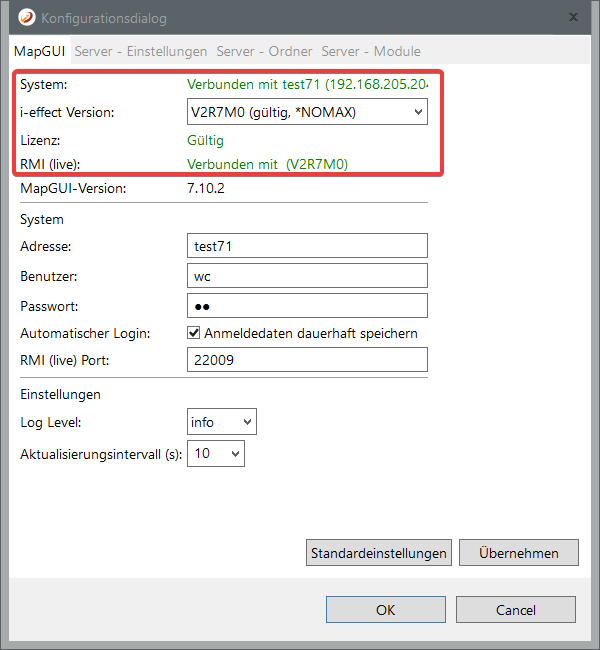Switch to the Server - Ordner tab
The height and width of the screenshot is (650, 600).
click(x=264, y=51)
